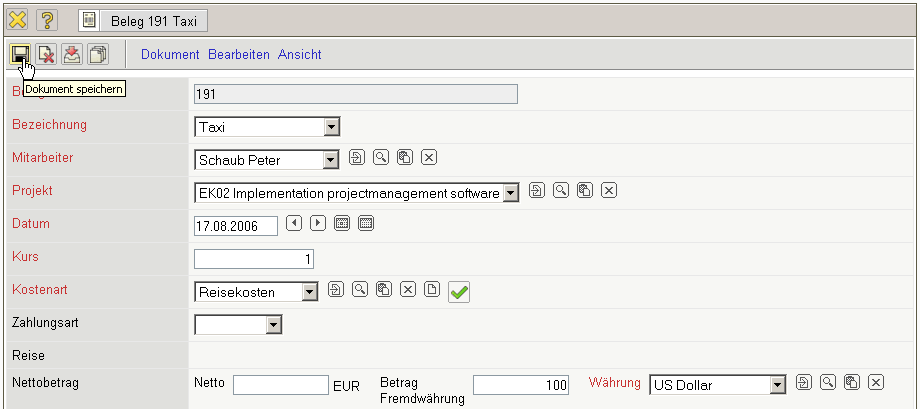
Task: Clear the Projekt field with its X icon
Action: point(609,190)
